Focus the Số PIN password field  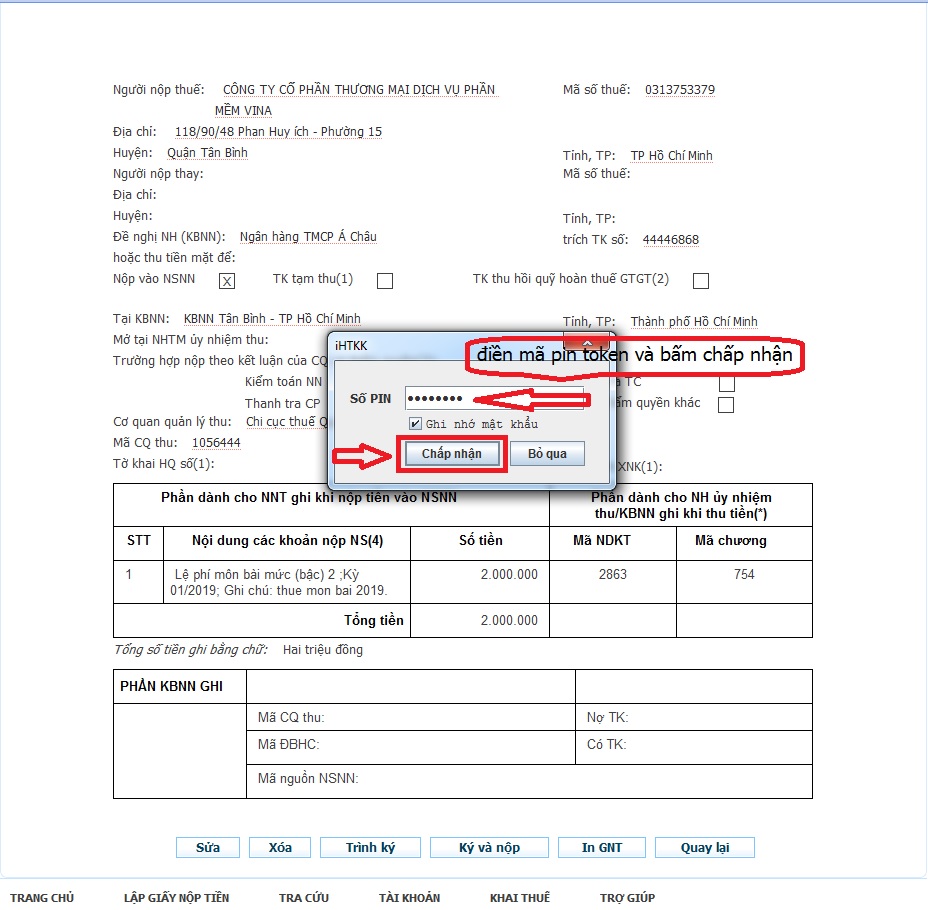(493, 399)
